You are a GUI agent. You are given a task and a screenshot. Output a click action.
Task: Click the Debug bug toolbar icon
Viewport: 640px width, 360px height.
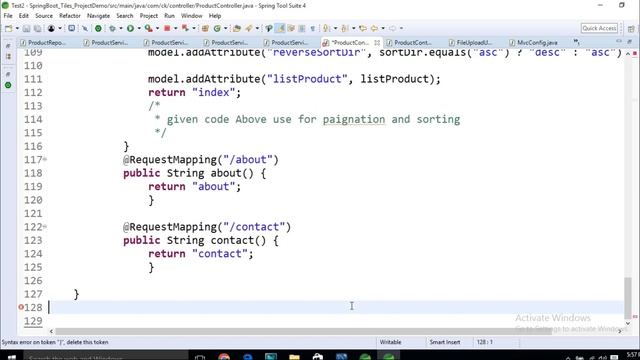[112, 28]
